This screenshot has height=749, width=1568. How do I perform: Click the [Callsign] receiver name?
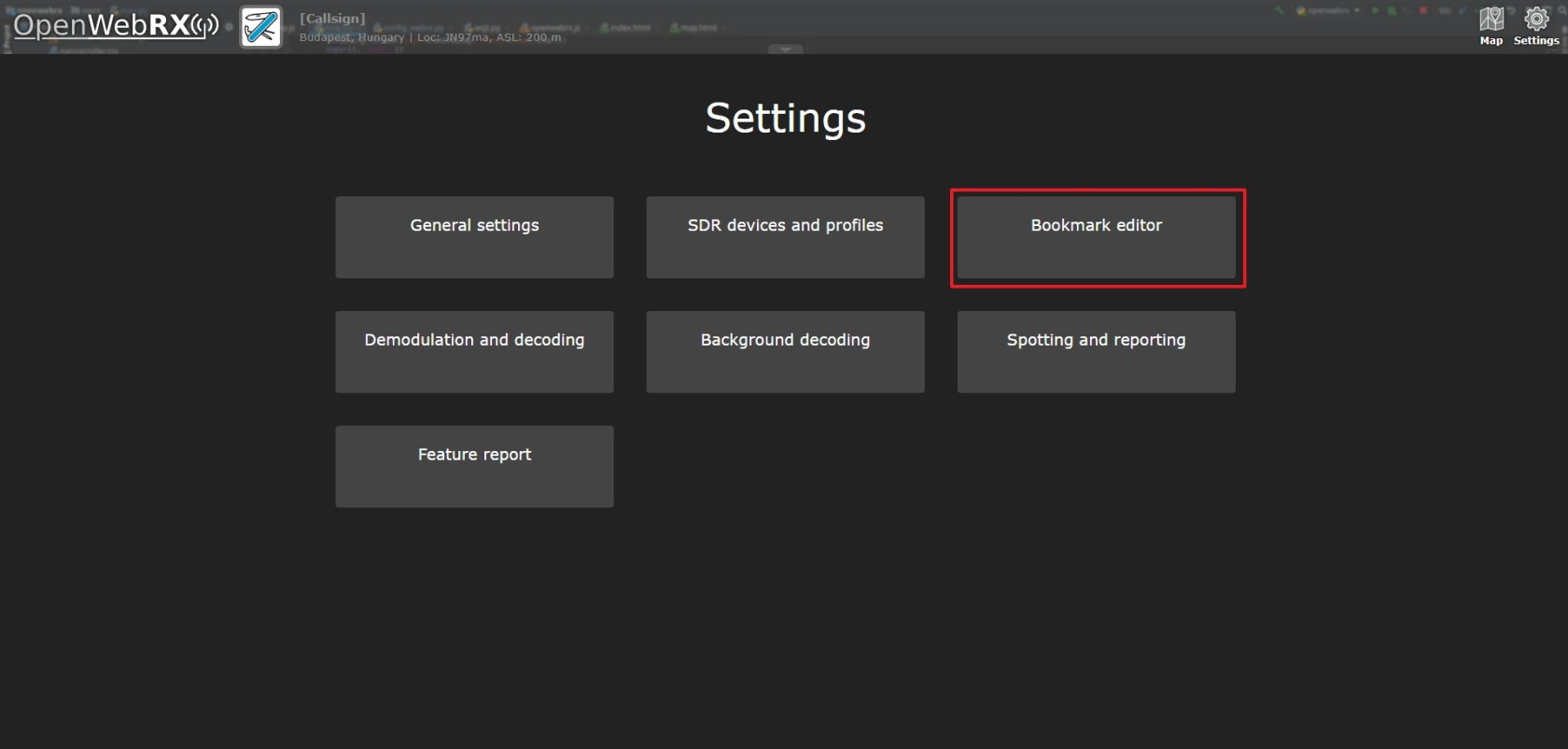coord(332,19)
